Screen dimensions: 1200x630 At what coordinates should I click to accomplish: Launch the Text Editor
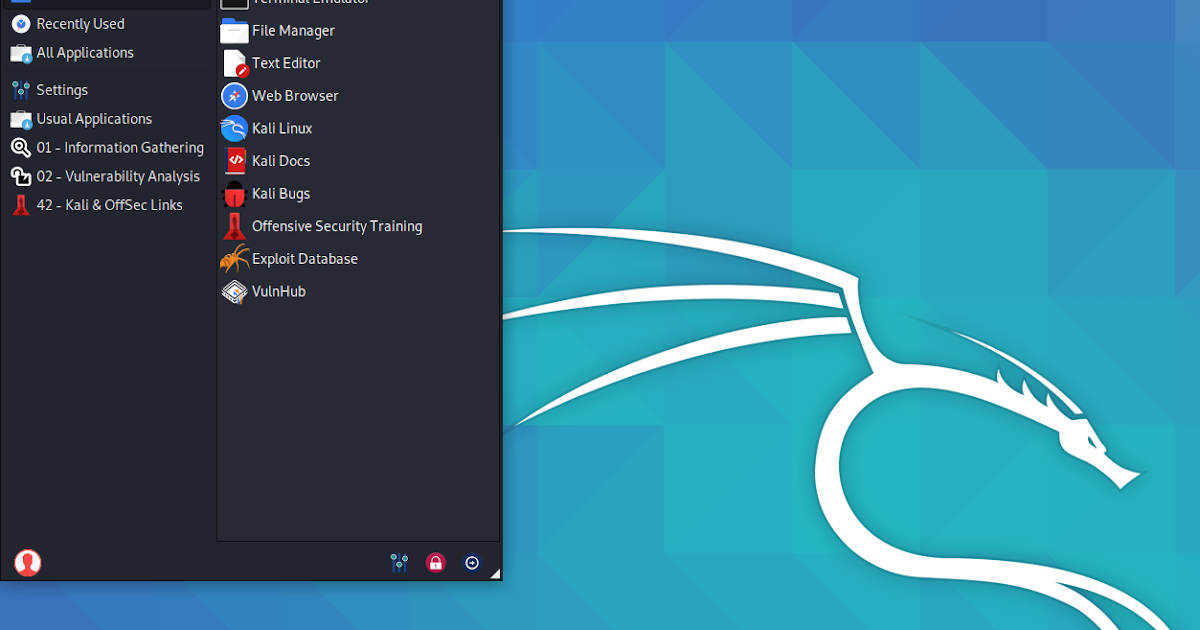pyautogui.click(x=358, y=63)
